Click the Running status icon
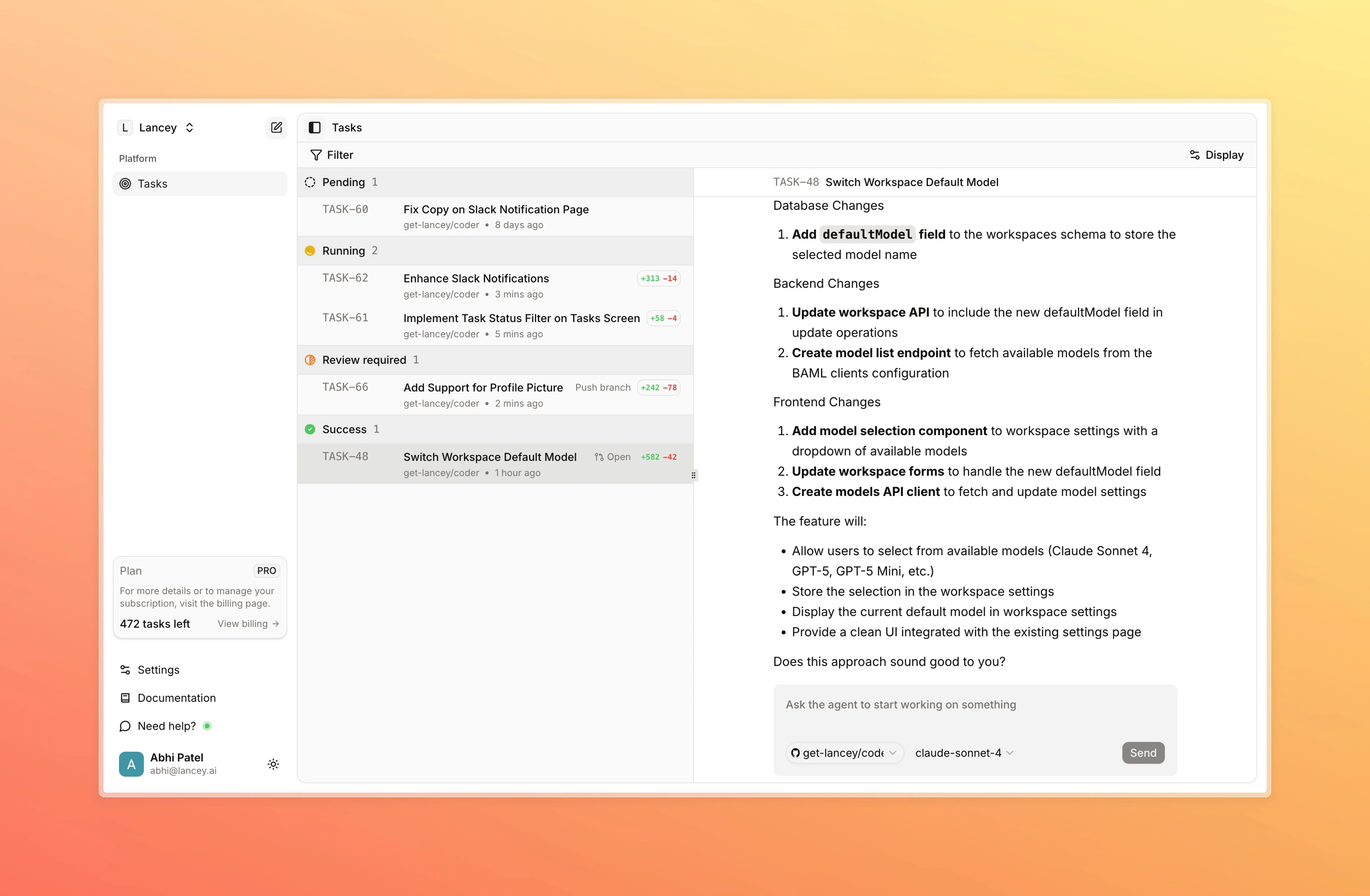Image resolution: width=1370 pixels, height=896 pixels. coord(310,250)
